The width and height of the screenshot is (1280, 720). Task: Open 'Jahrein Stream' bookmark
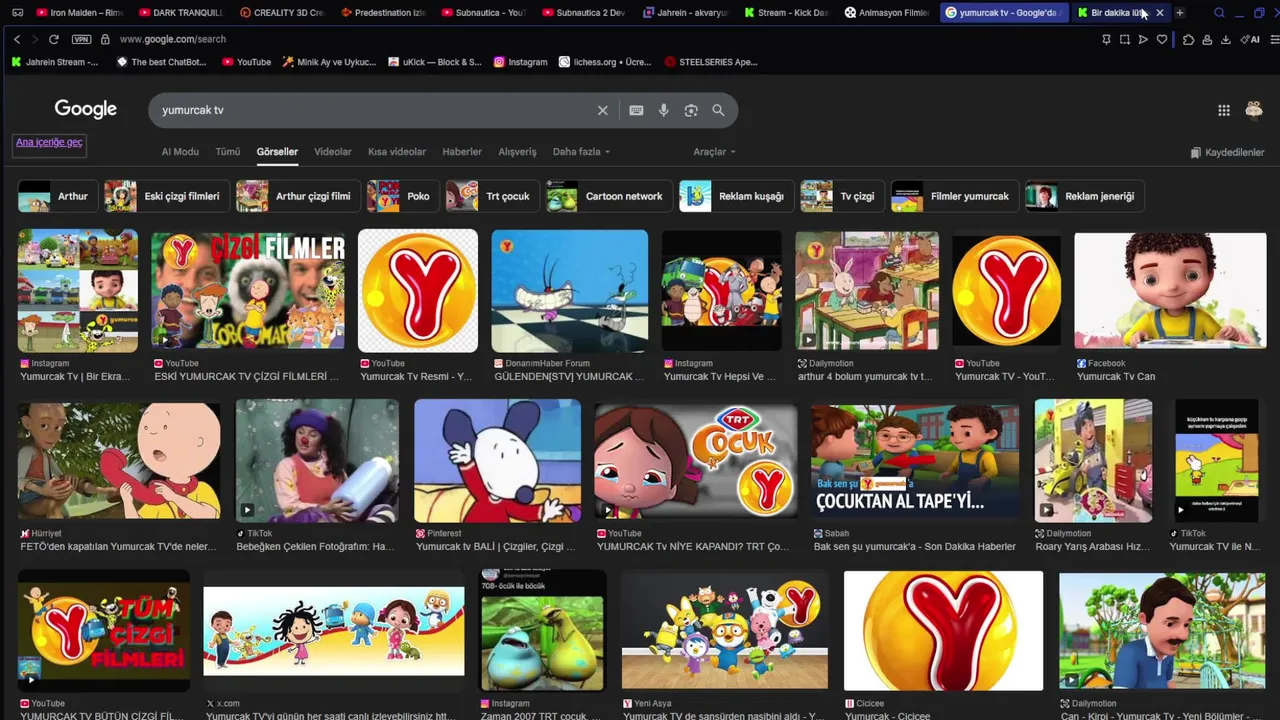point(55,62)
